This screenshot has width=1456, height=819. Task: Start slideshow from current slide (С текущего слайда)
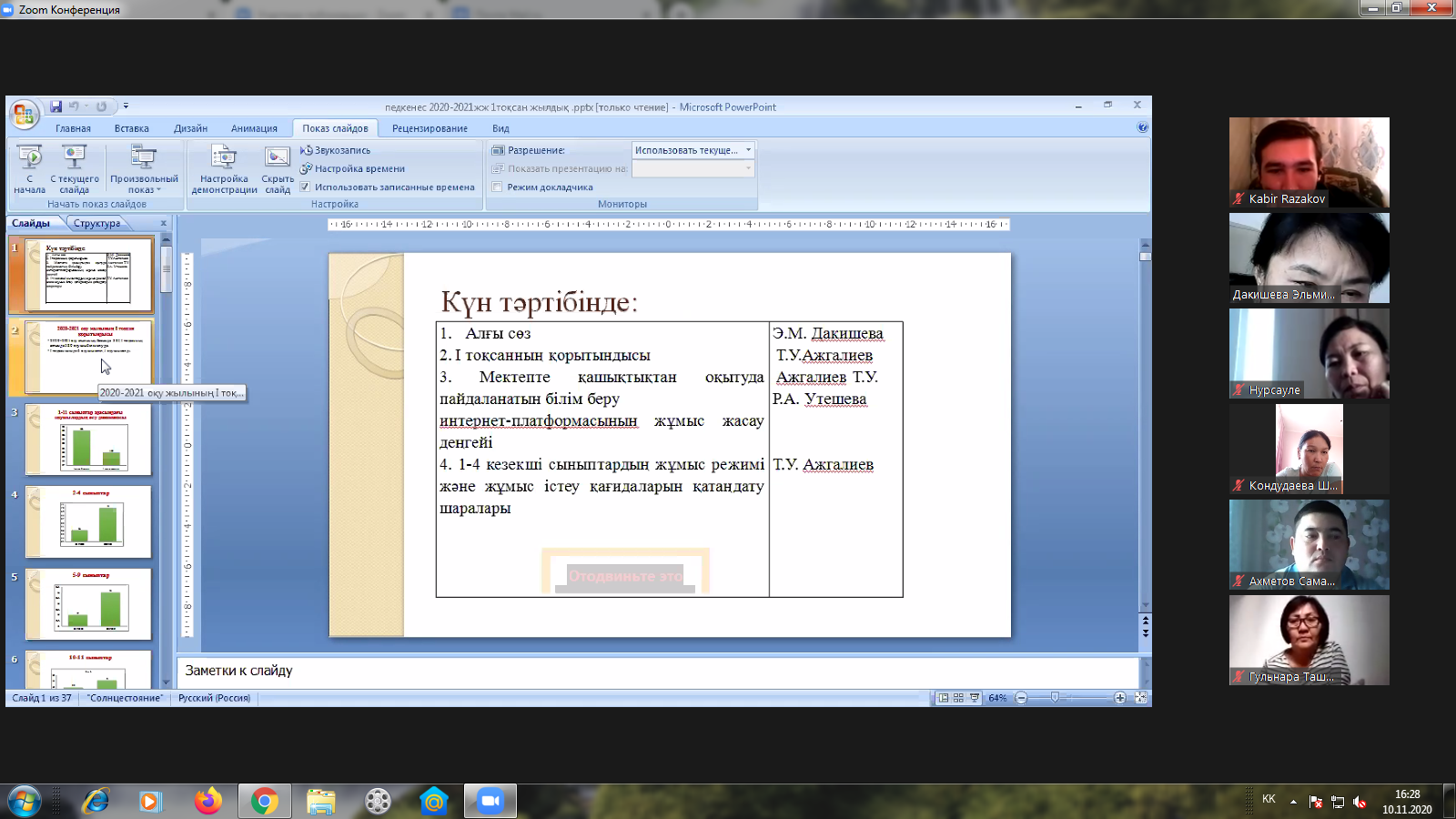point(74,158)
